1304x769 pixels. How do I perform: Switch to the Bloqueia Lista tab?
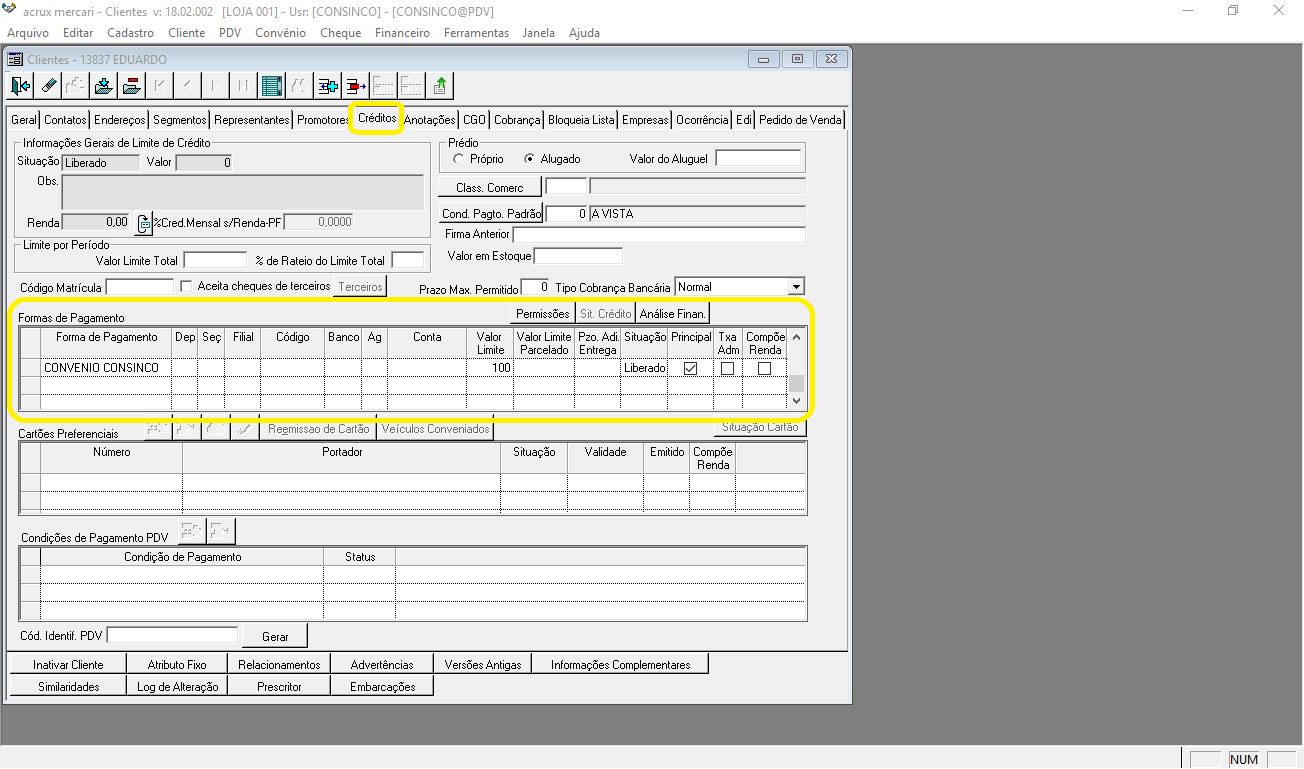581,120
